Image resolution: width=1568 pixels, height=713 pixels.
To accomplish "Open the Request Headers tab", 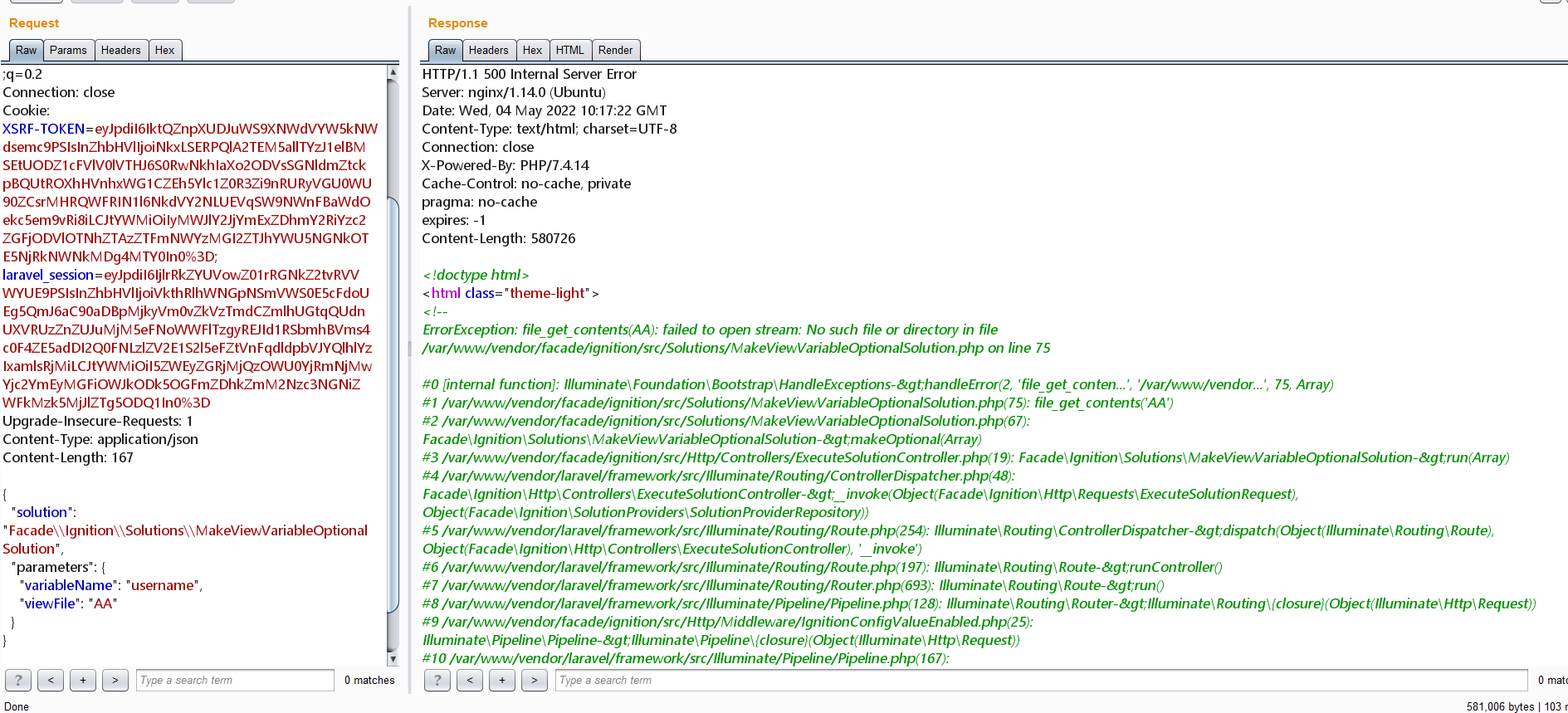I will click(121, 51).
